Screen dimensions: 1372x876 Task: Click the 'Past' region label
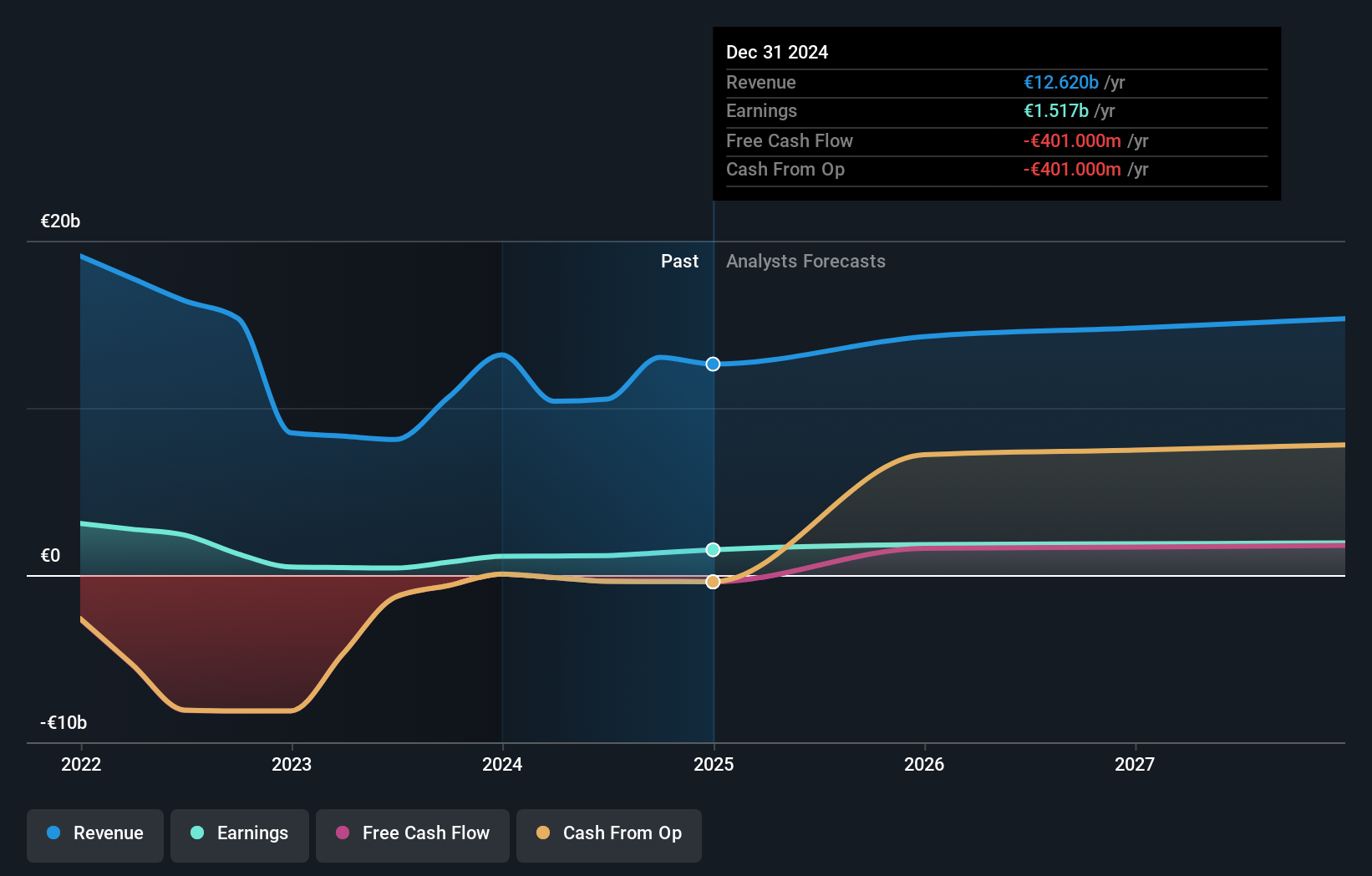679,261
